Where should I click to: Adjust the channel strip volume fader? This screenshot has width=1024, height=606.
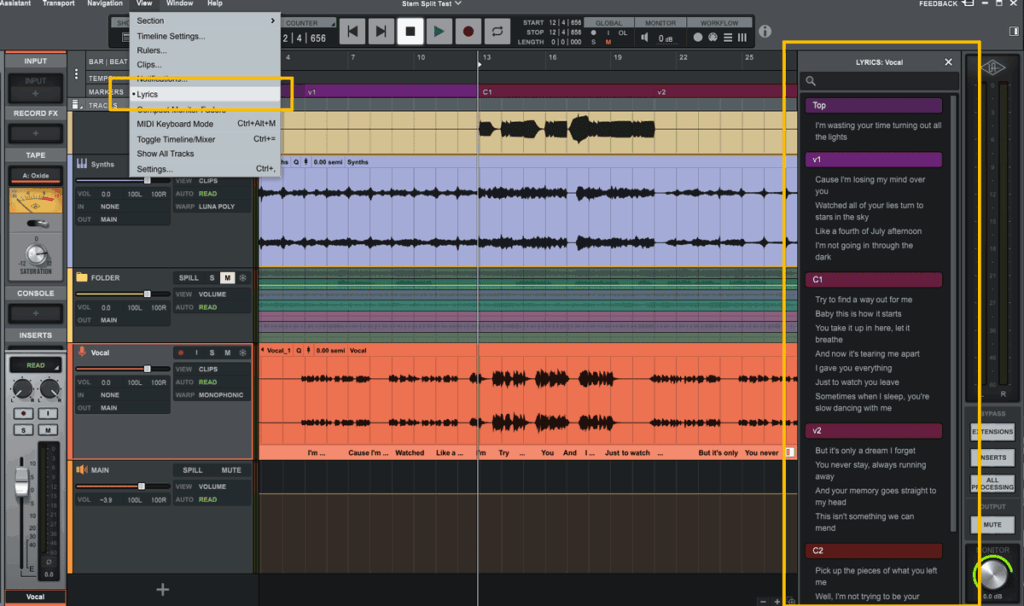pyautogui.click(x=22, y=481)
